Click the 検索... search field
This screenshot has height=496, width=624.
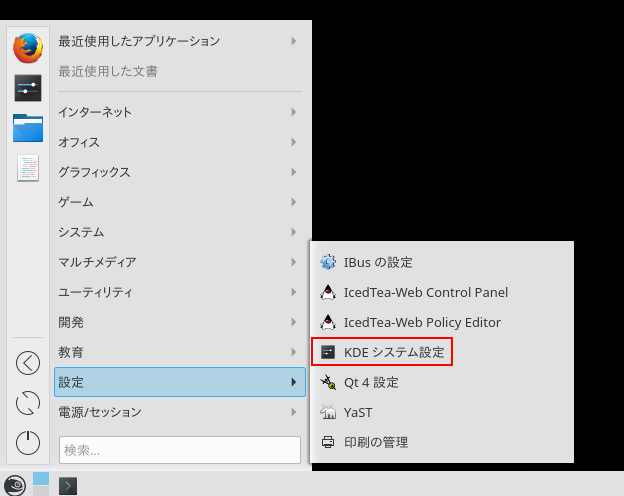tap(180, 450)
